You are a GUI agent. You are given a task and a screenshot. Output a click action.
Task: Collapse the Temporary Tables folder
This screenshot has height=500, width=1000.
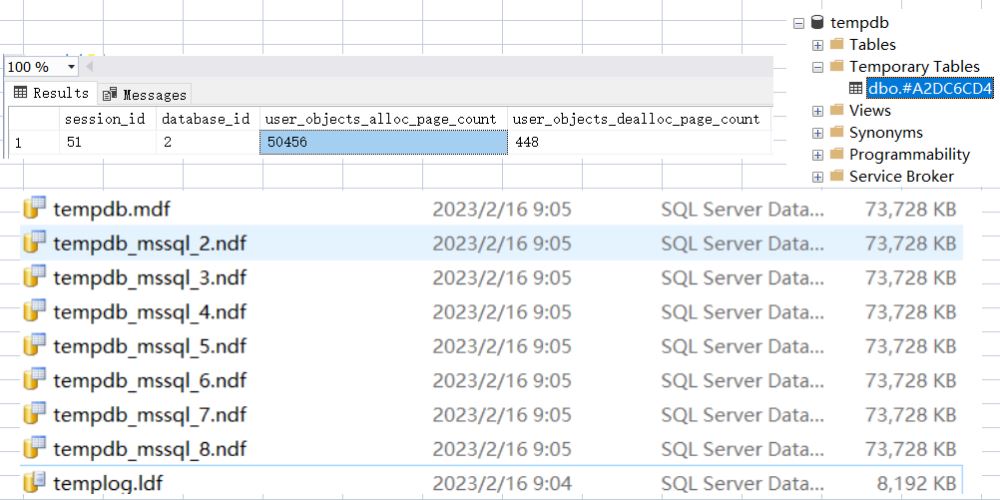tap(818, 67)
